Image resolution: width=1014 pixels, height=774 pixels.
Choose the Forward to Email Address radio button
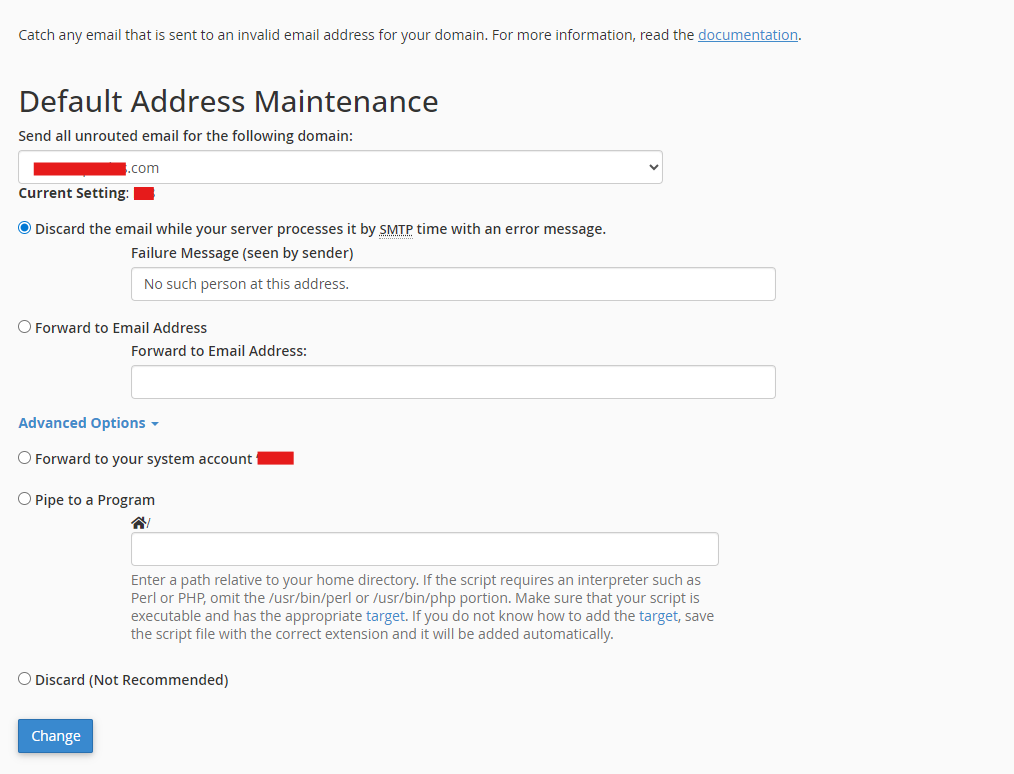(25, 327)
